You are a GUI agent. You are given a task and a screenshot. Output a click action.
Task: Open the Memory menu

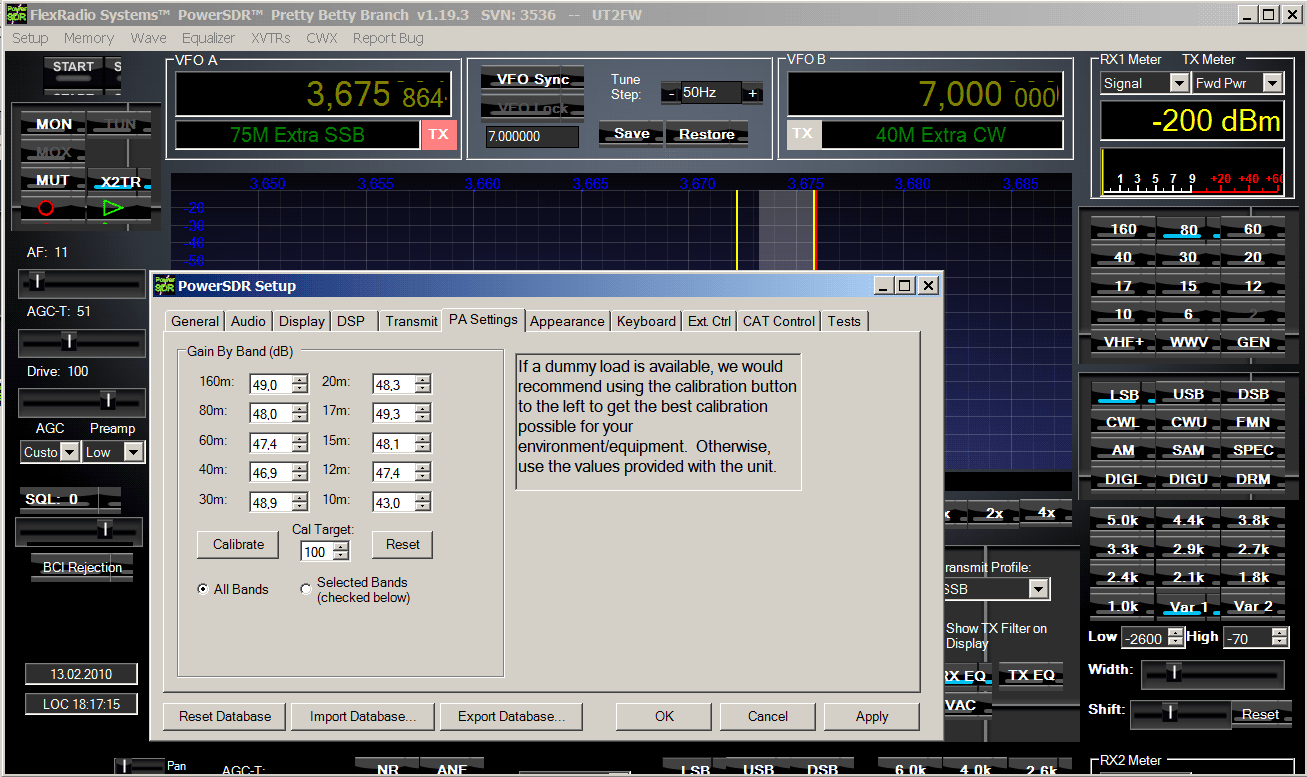point(89,38)
